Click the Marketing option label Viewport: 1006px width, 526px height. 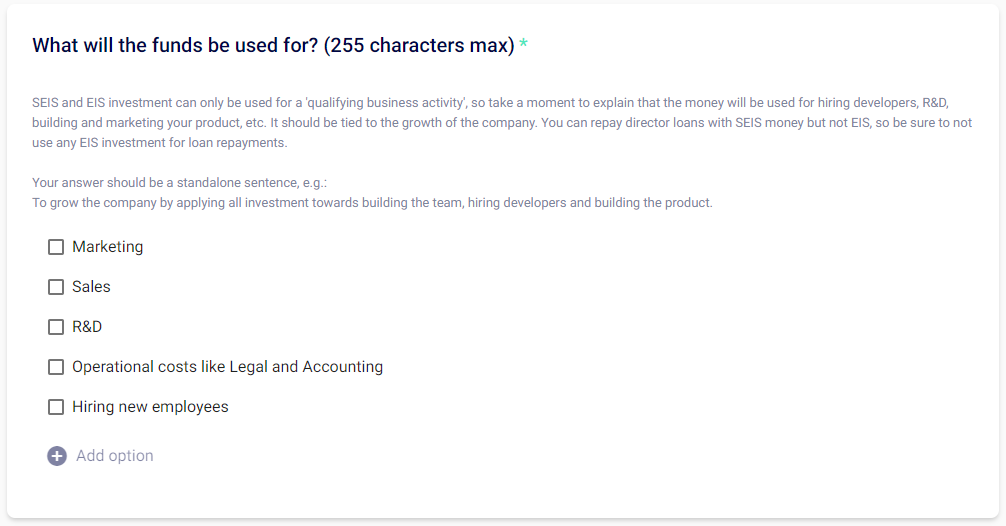pos(107,247)
